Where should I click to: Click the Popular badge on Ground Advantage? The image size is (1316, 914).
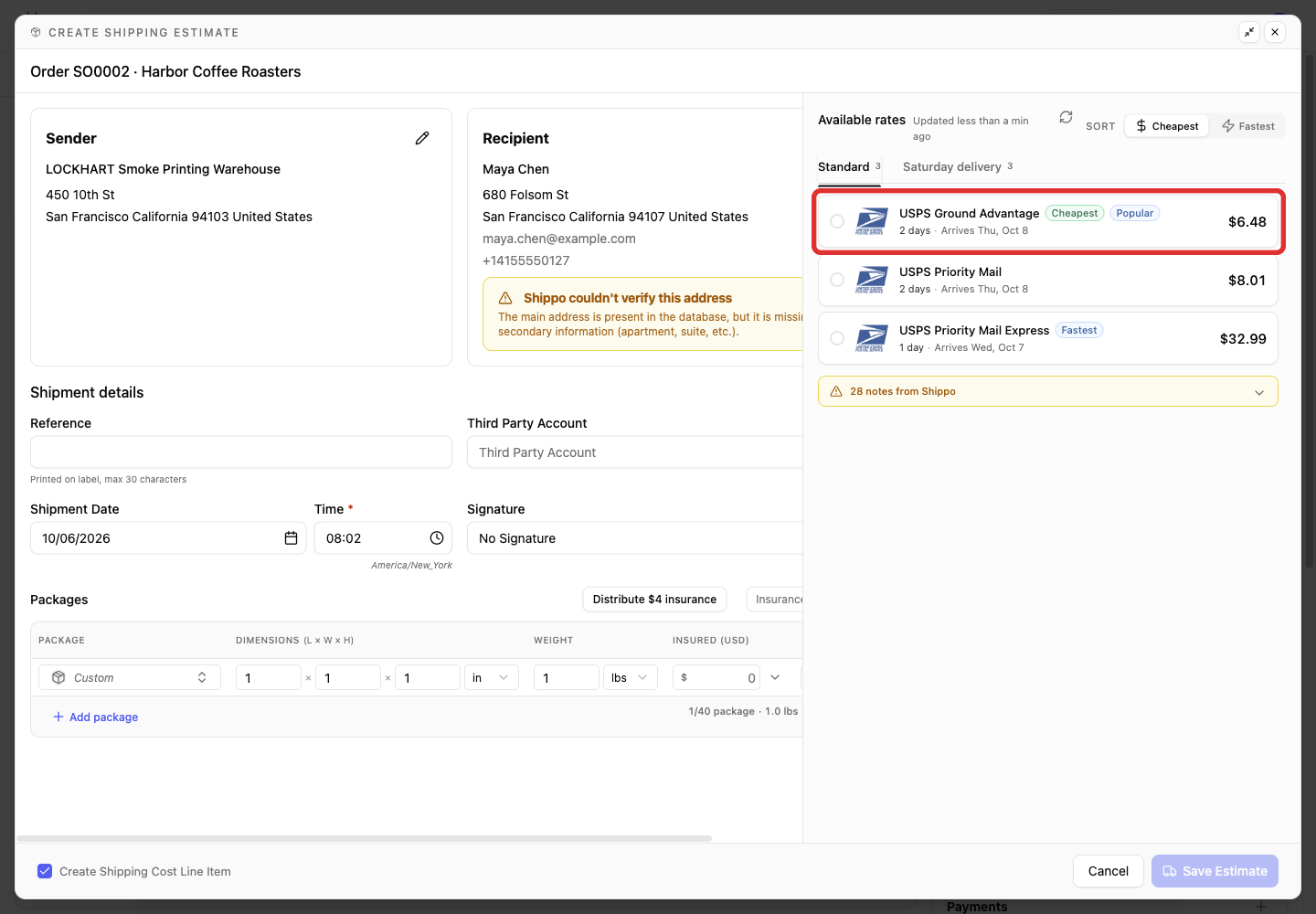1135,213
